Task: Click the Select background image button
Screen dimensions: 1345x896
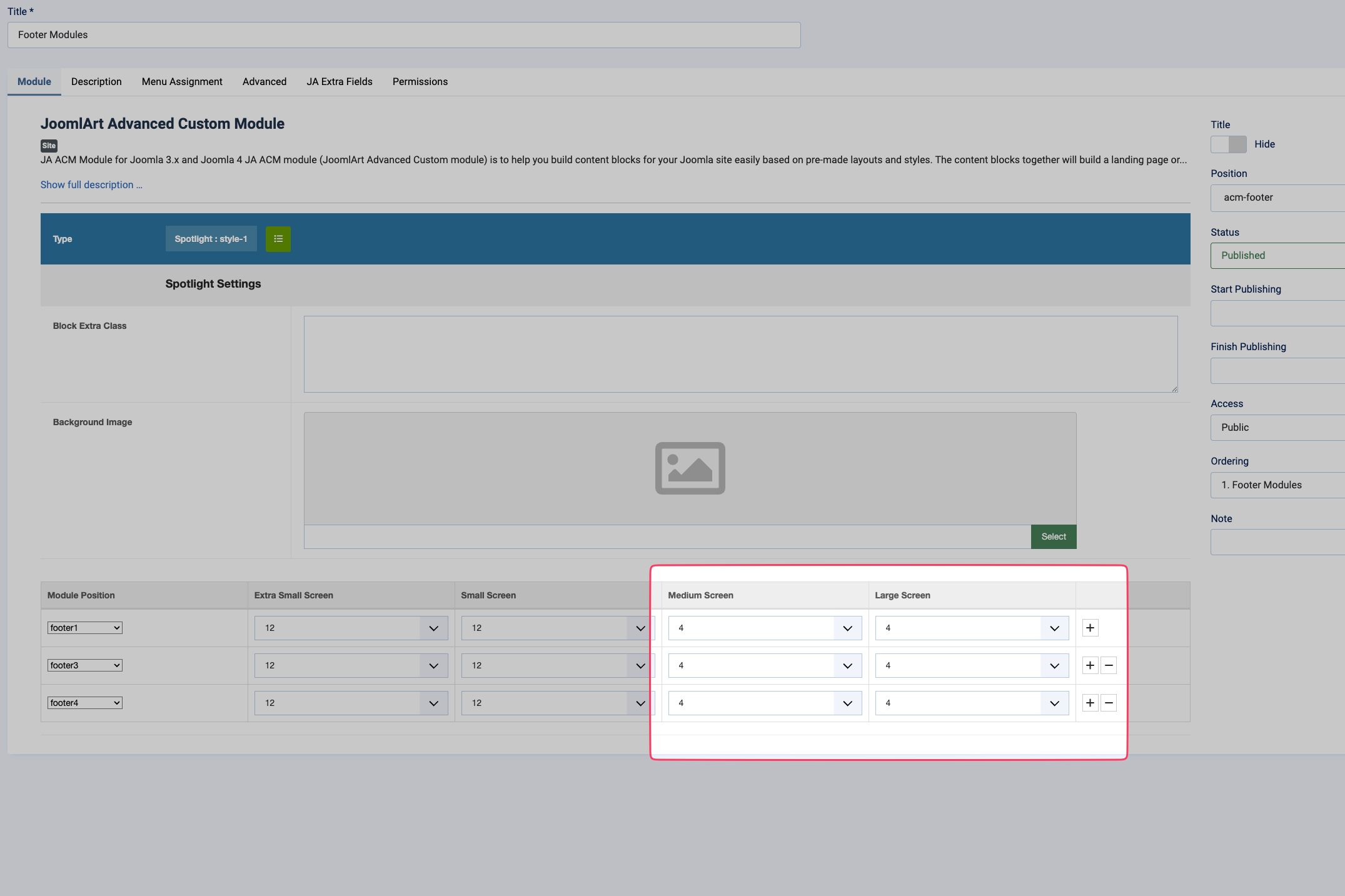Action: 1053,536
